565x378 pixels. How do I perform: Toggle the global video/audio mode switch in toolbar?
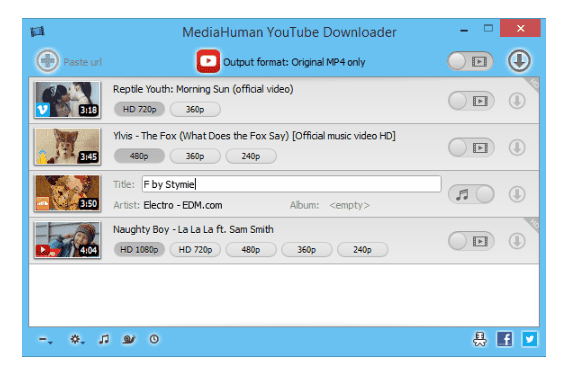(470, 61)
